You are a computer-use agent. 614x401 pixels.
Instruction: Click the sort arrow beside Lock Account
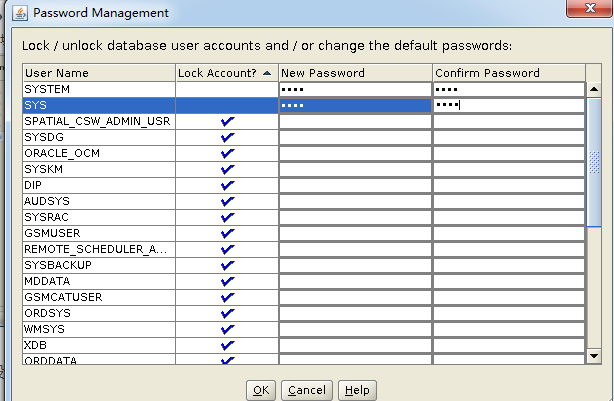(267, 73)
